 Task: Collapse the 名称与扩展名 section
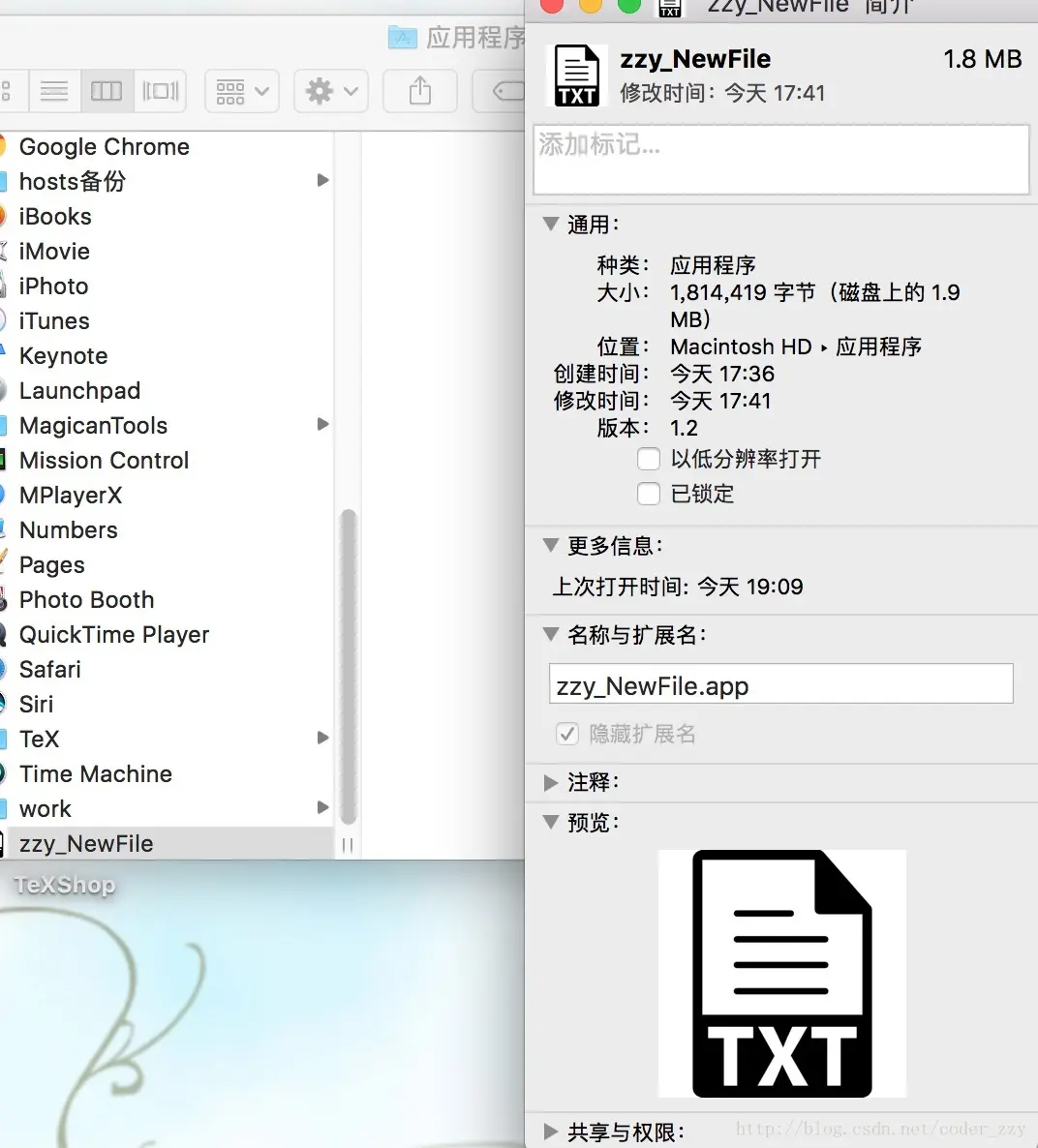pos(551,634)
